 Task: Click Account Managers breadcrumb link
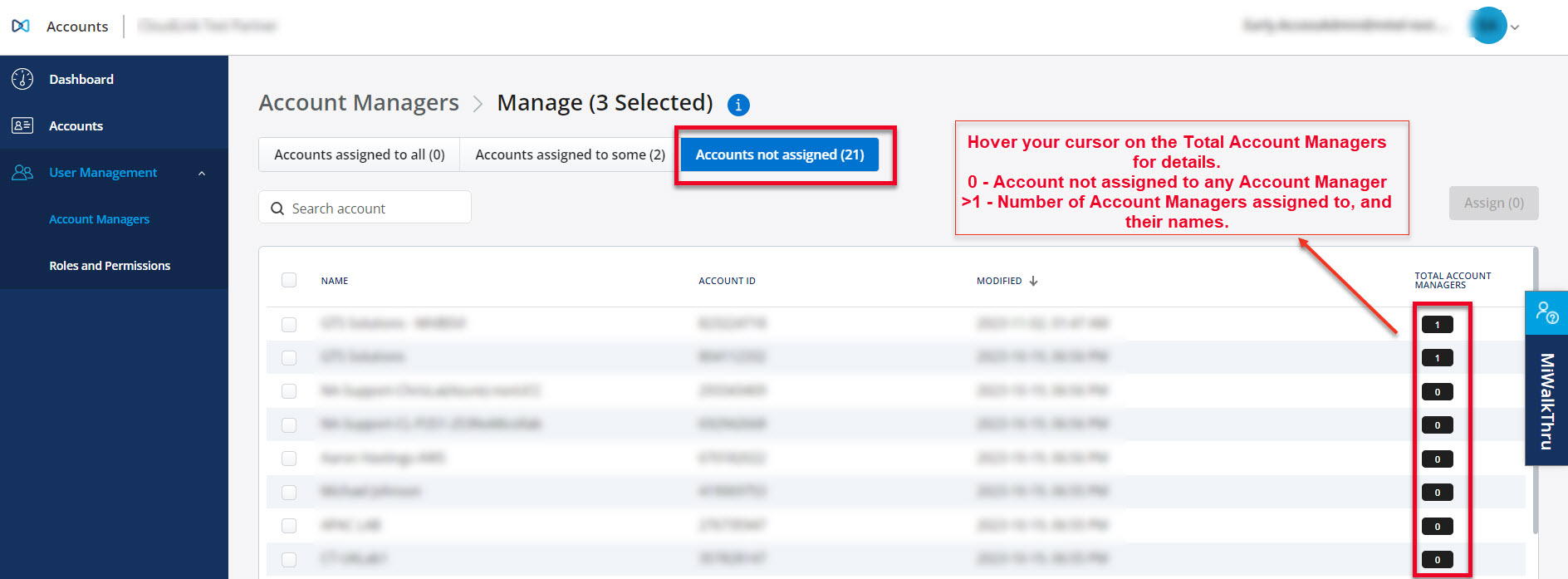point(359,103)
